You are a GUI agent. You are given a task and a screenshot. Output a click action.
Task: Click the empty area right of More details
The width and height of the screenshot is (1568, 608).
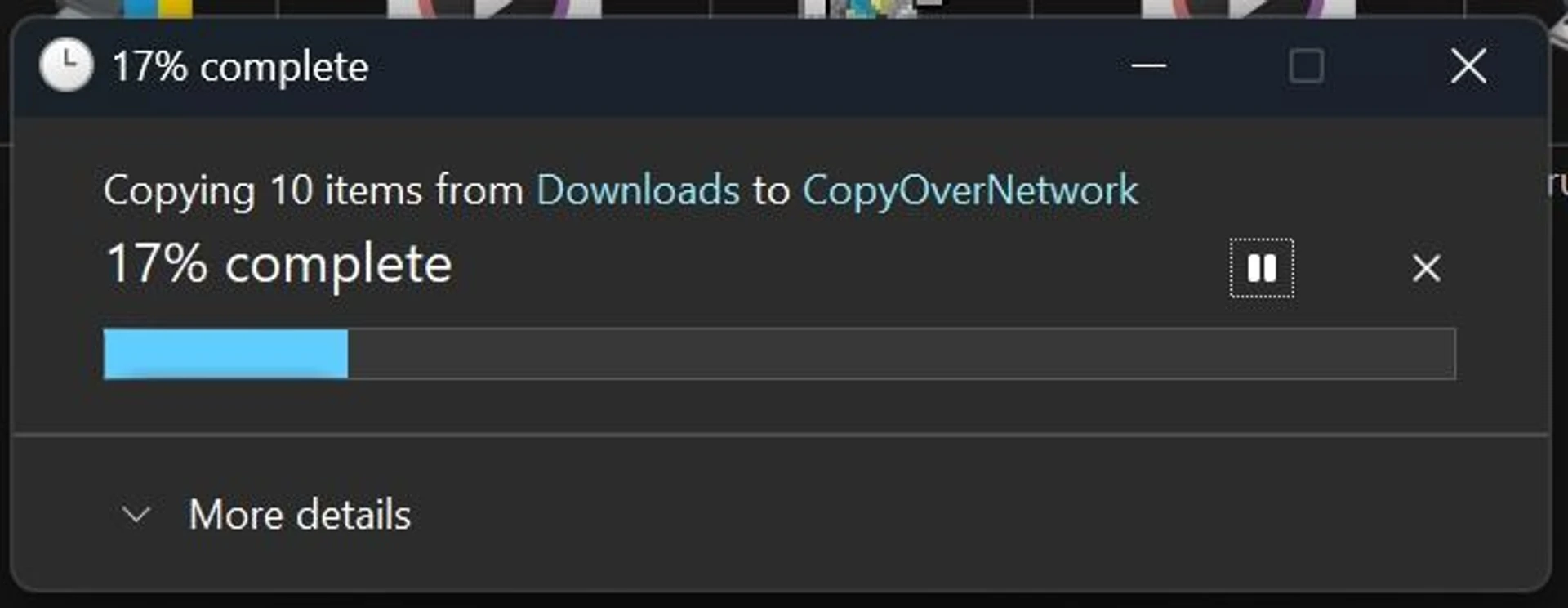[939, 515]
